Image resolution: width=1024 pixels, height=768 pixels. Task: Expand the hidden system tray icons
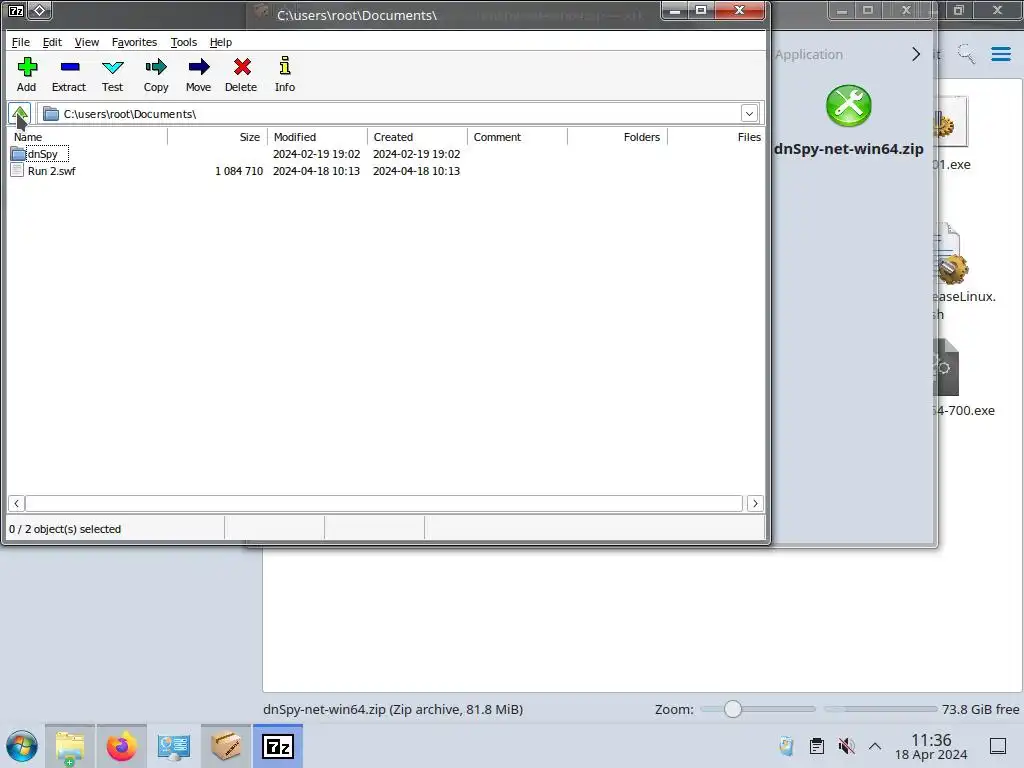[x=875, y=746]
